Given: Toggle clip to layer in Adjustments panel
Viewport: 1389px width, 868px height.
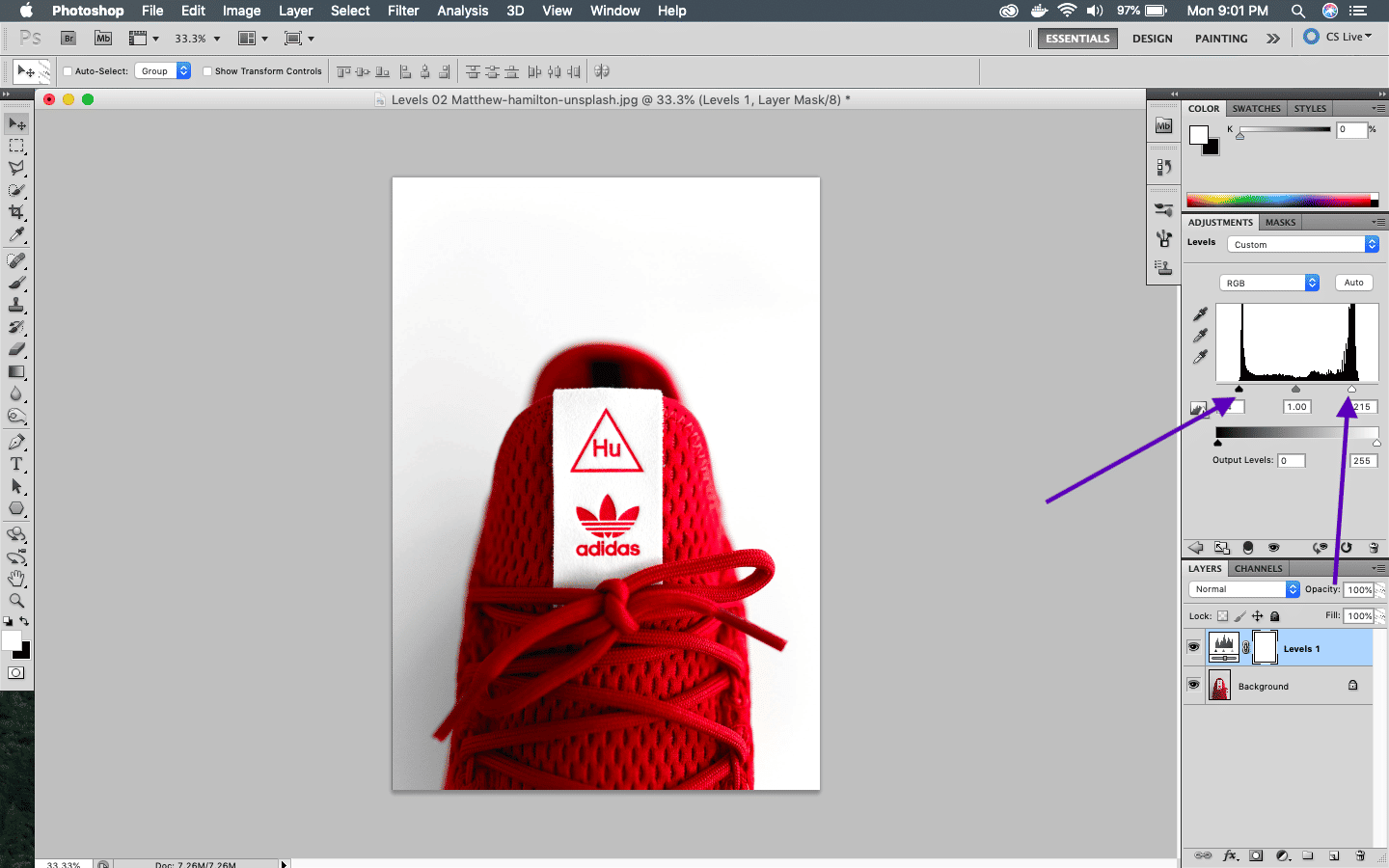Looking at the screenshot, I should (1248, 547).
